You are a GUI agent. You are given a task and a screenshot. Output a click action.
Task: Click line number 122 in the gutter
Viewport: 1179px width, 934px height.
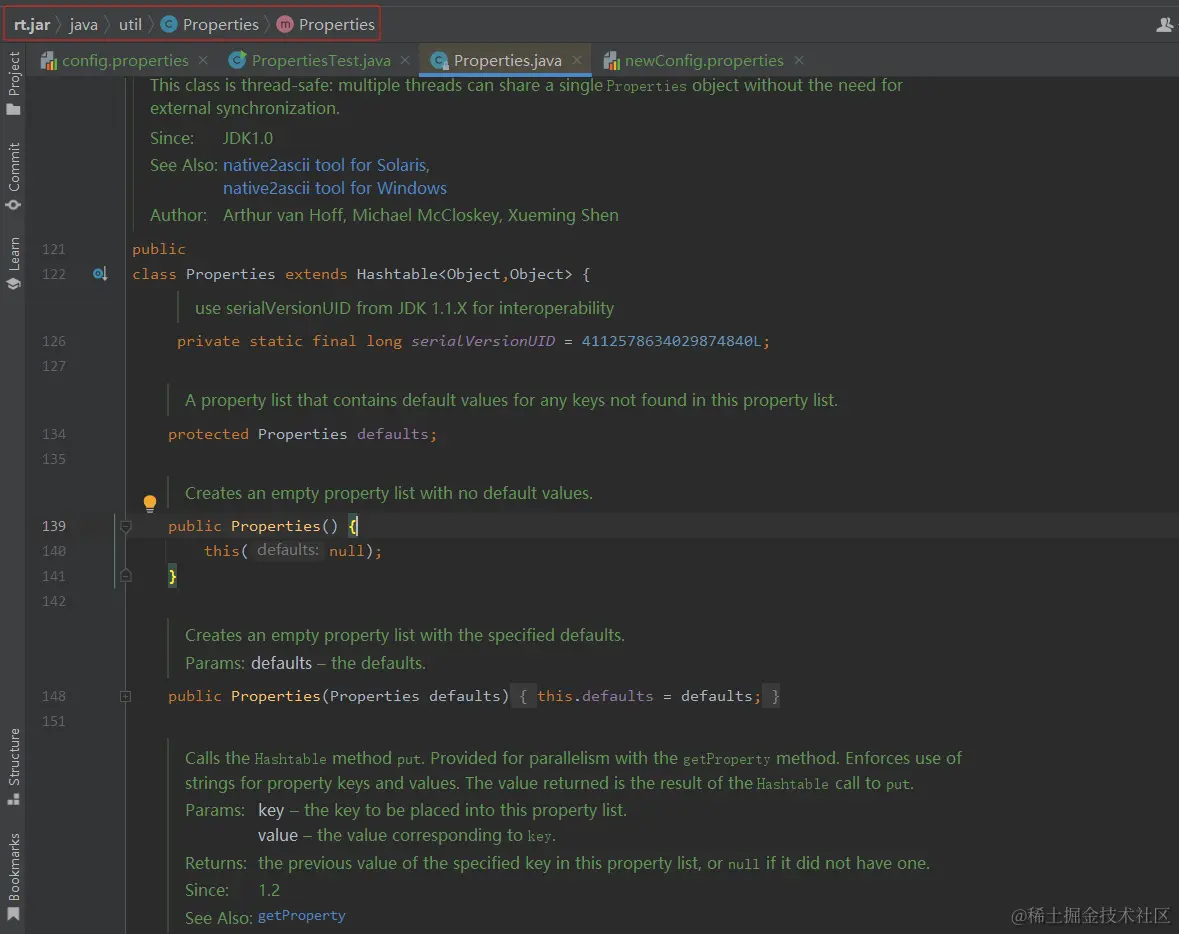(53, 274)
